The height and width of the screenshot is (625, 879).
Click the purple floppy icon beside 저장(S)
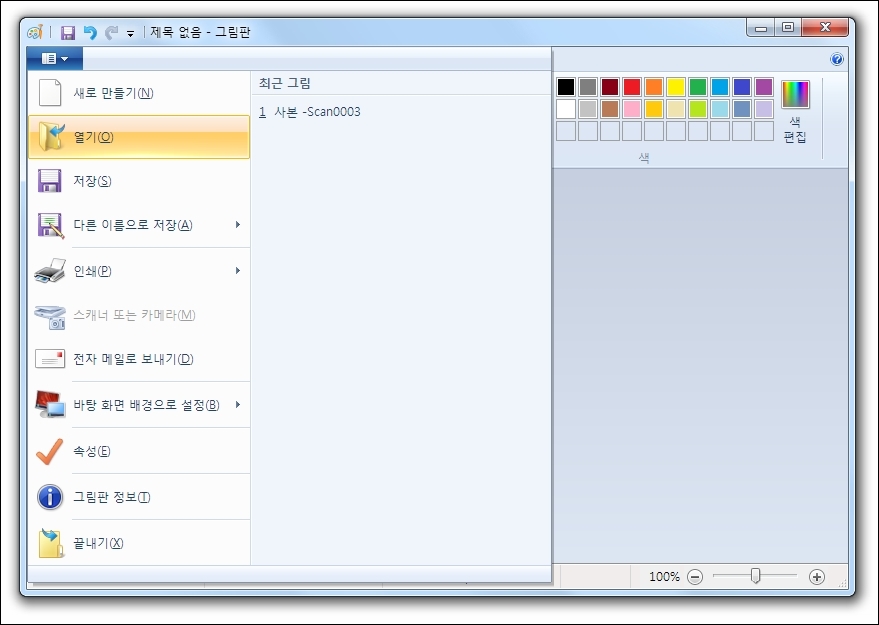point(49,181)
